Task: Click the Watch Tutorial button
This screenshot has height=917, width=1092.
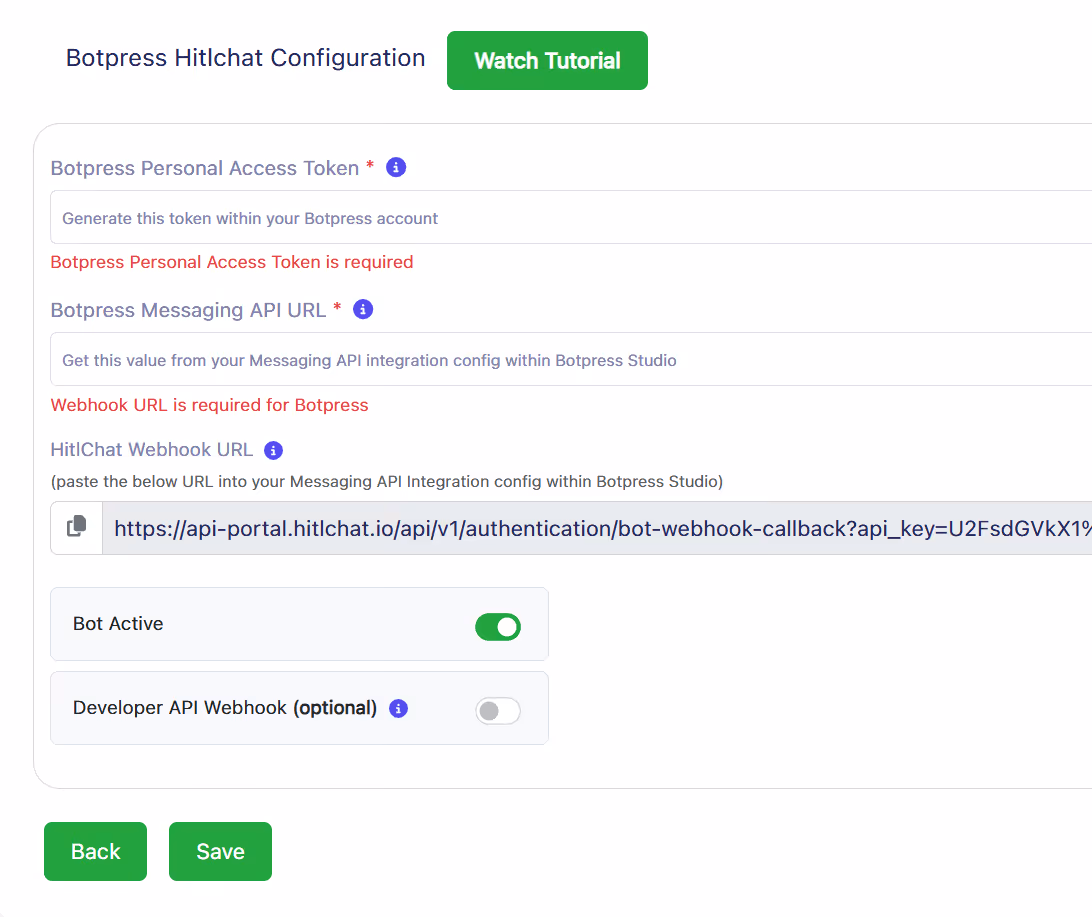Action: [547, 61]
